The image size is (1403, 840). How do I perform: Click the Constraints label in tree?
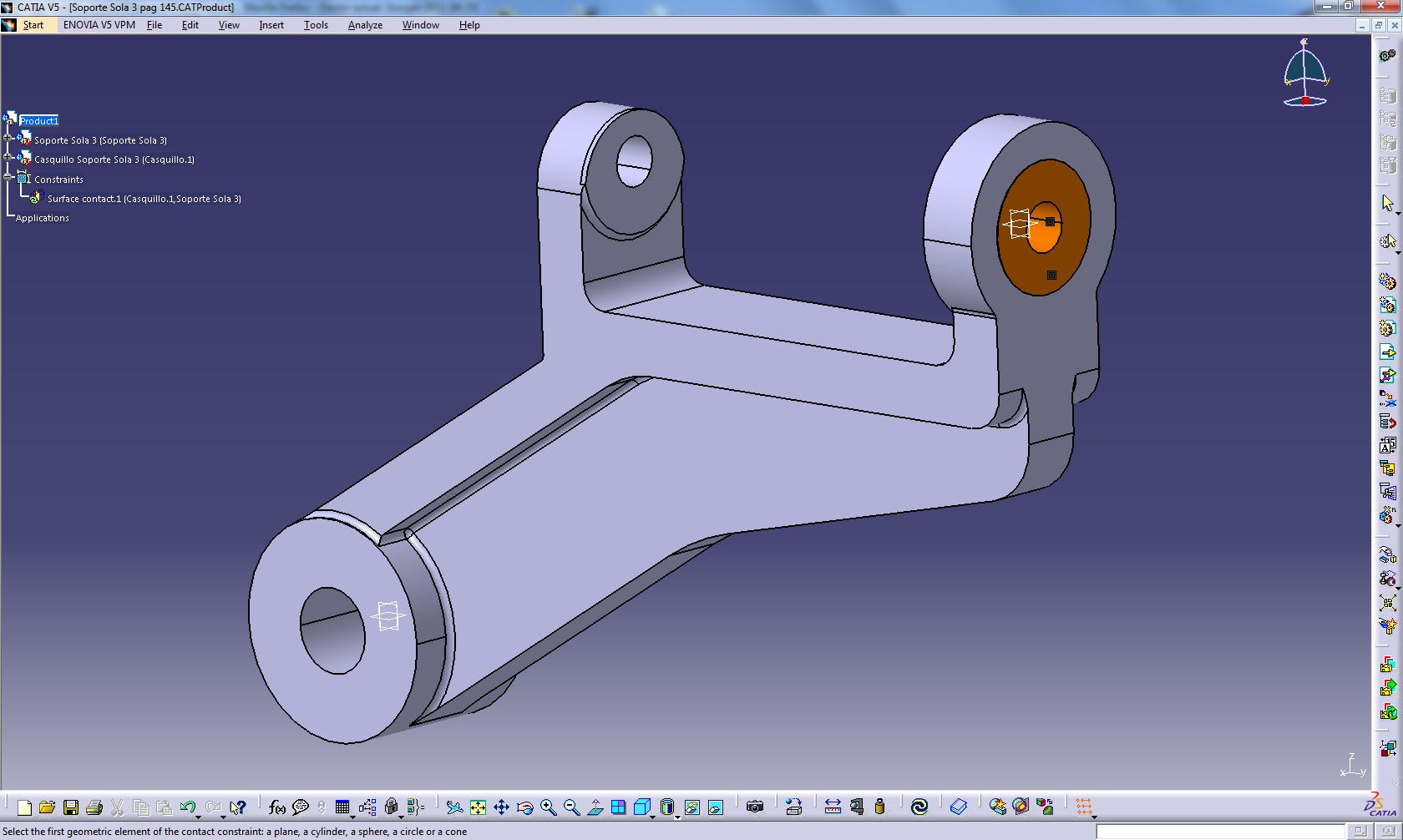[58, 180]
